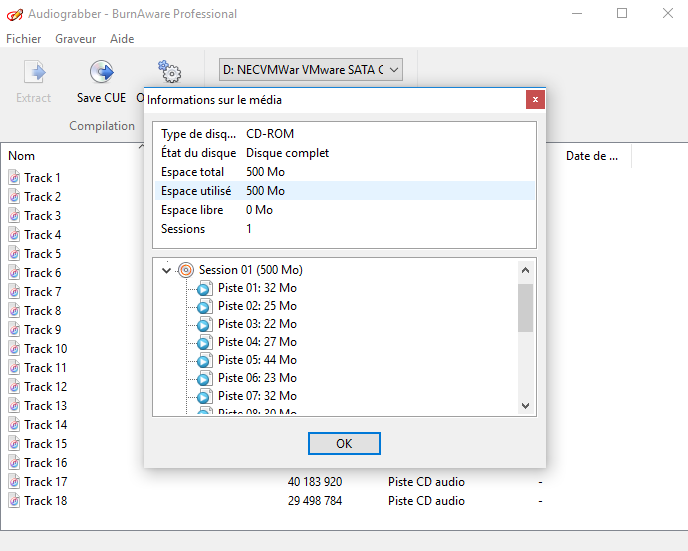Click the gear options icon in toolbar
The image size is (688, 551).
point(170,72)
